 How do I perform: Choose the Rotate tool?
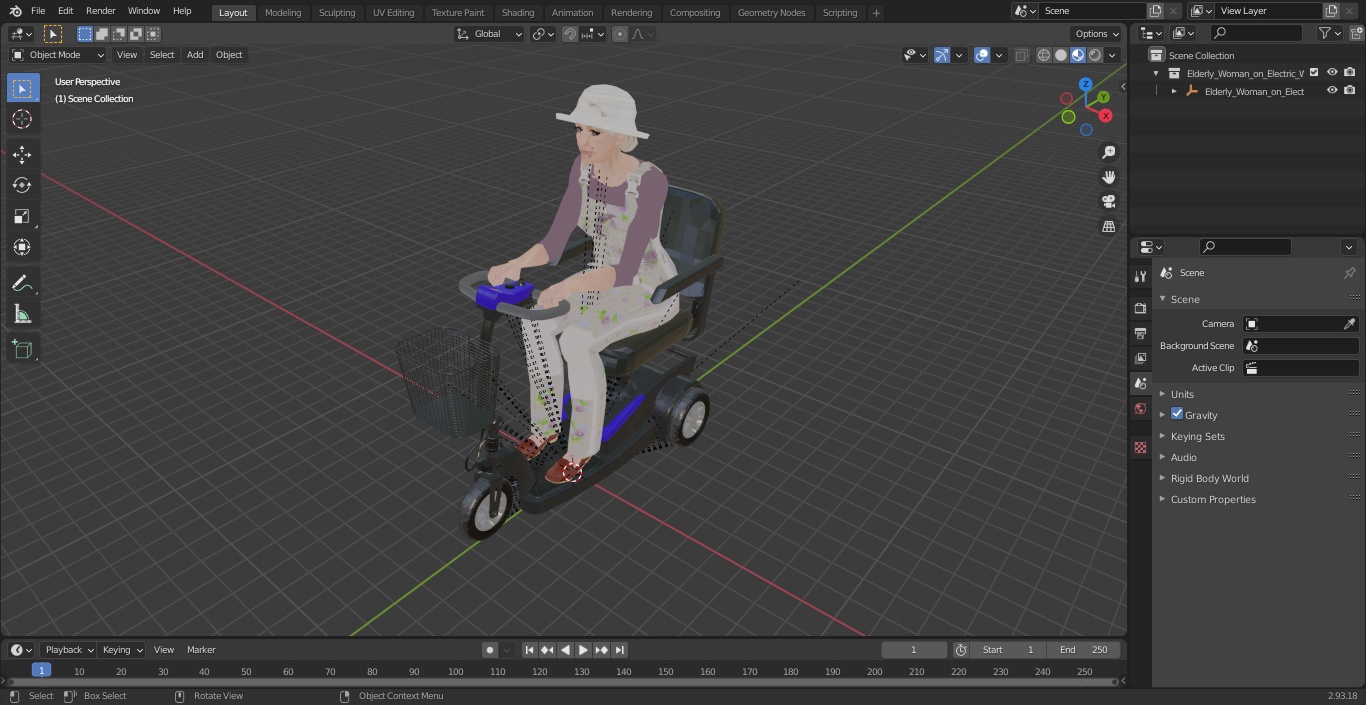coord(22,185)
